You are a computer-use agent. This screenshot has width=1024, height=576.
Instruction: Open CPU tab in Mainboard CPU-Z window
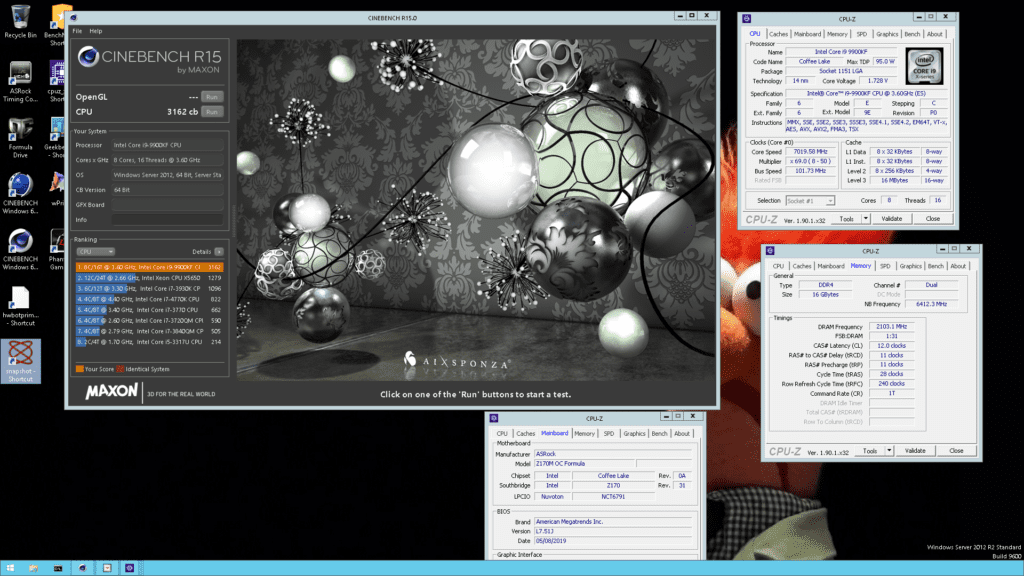pos(502,434)
